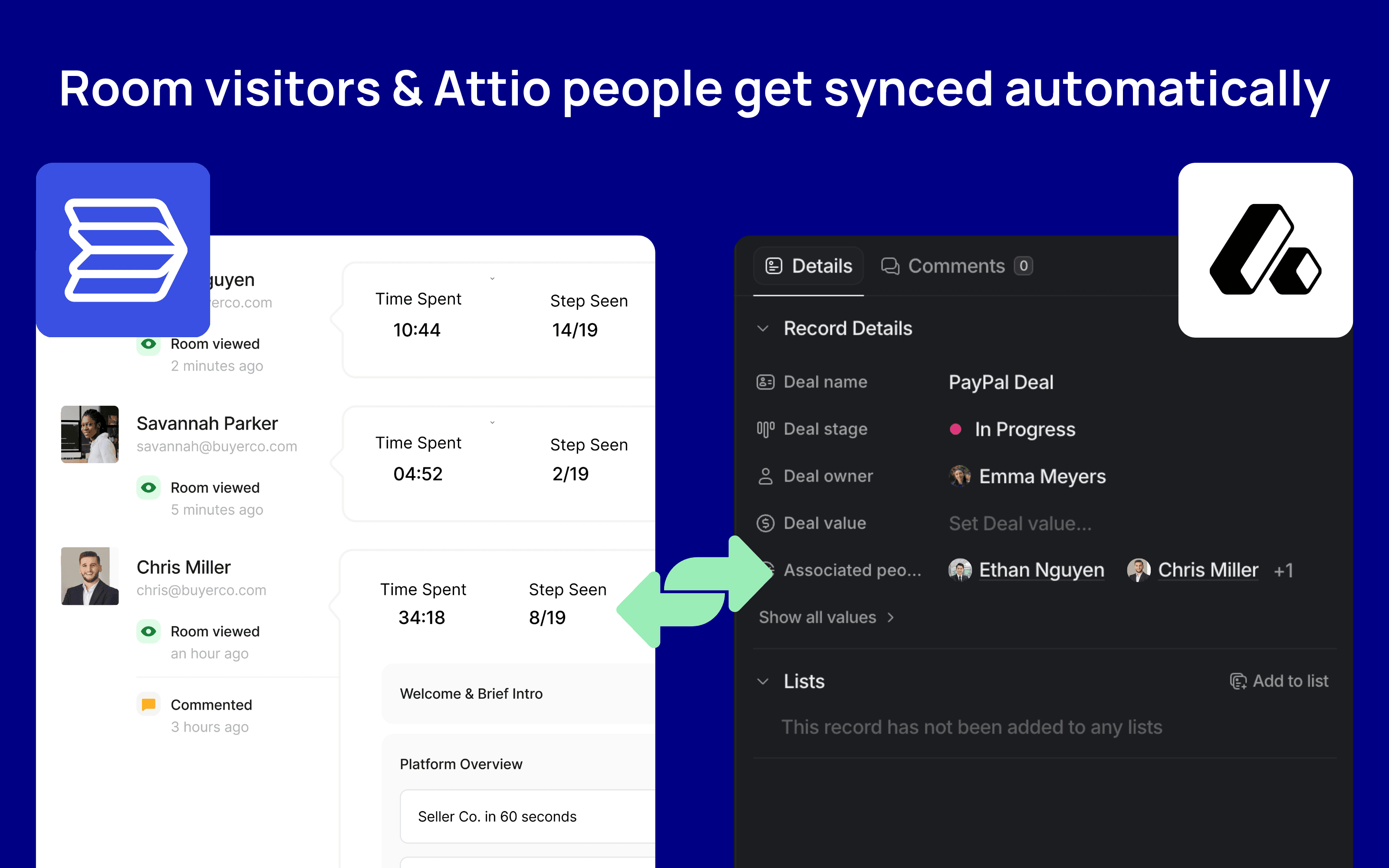Click the Attio logo icon
The height and width of the screenshot is (868, 1389).
(1265, 250)
